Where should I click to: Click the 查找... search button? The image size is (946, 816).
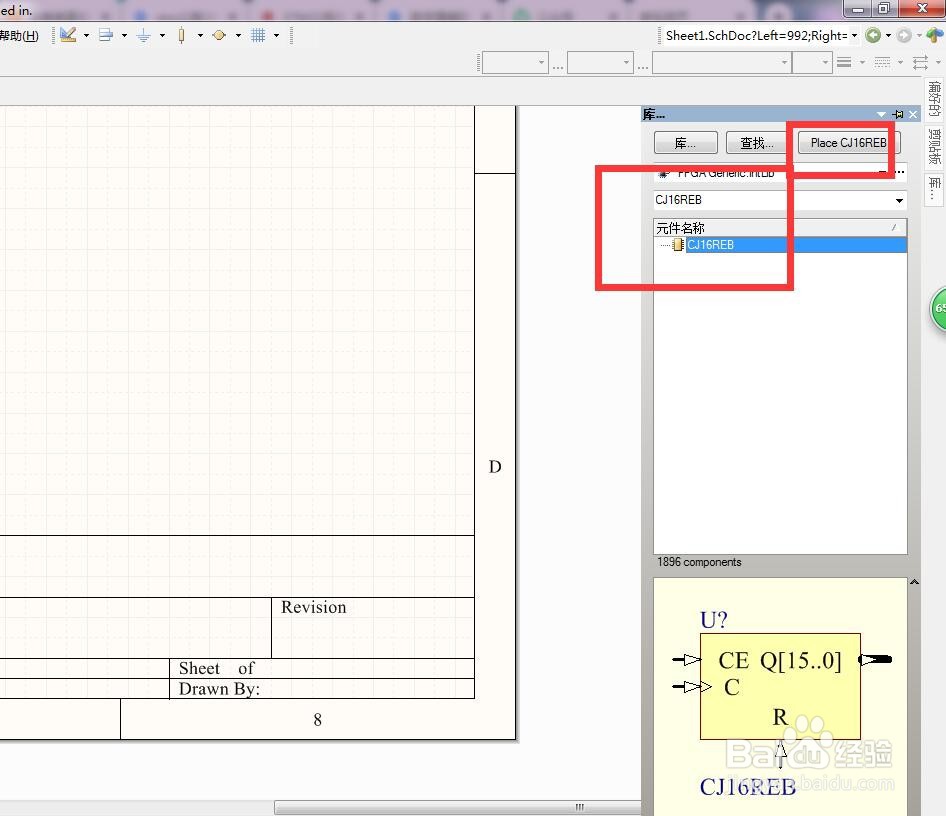click(757, 143)
